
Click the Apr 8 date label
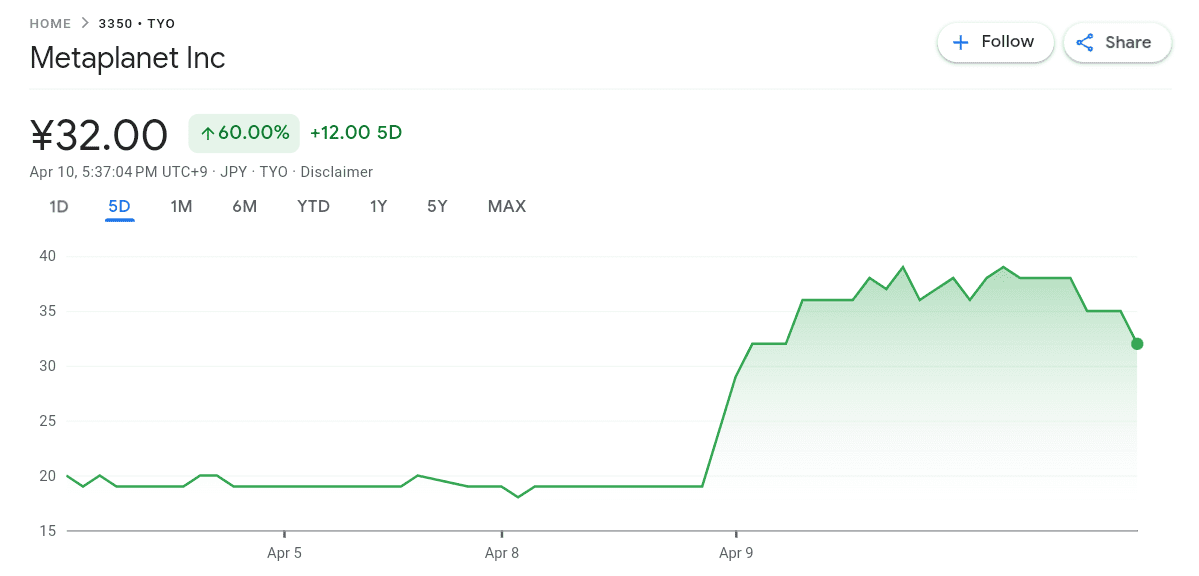point(501,552)
